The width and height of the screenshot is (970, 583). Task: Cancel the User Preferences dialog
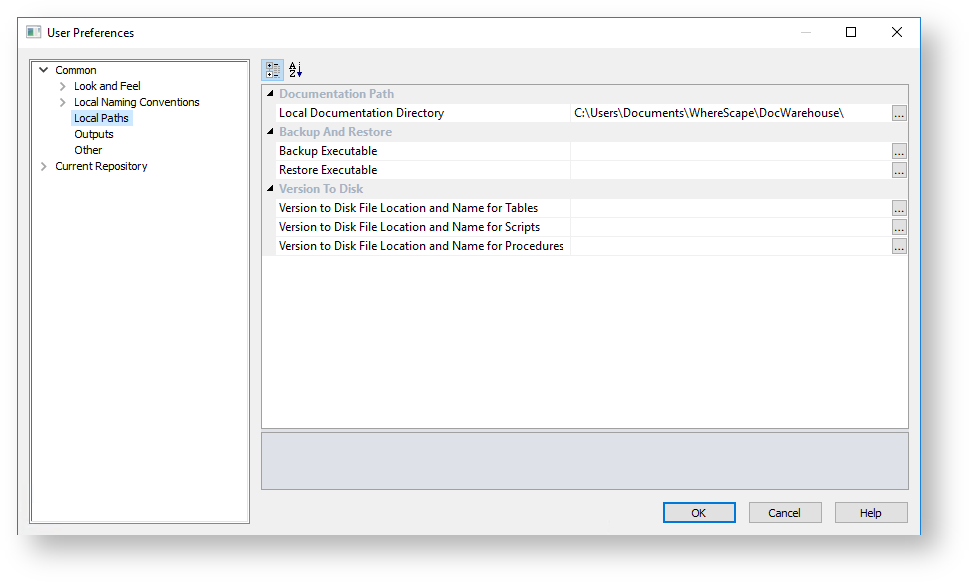coord(785,512)
